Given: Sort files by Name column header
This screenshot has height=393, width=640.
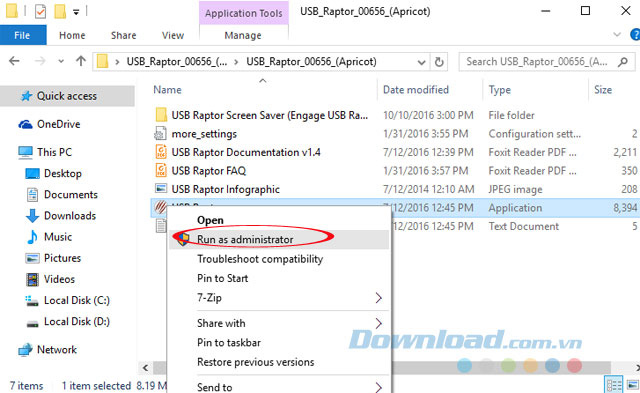Looking at the screenshot, I should coord(167,90).
